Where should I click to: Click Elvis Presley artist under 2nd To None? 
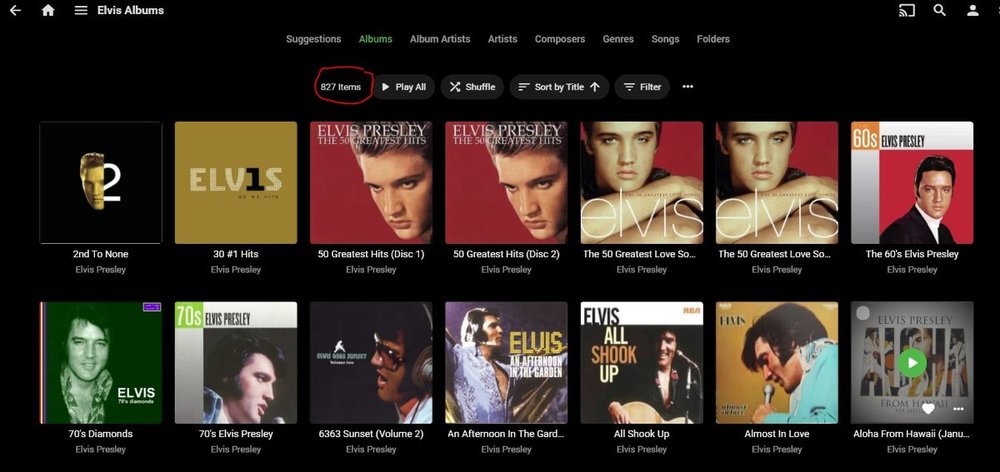pyautogui.click(x=101, y=270)
